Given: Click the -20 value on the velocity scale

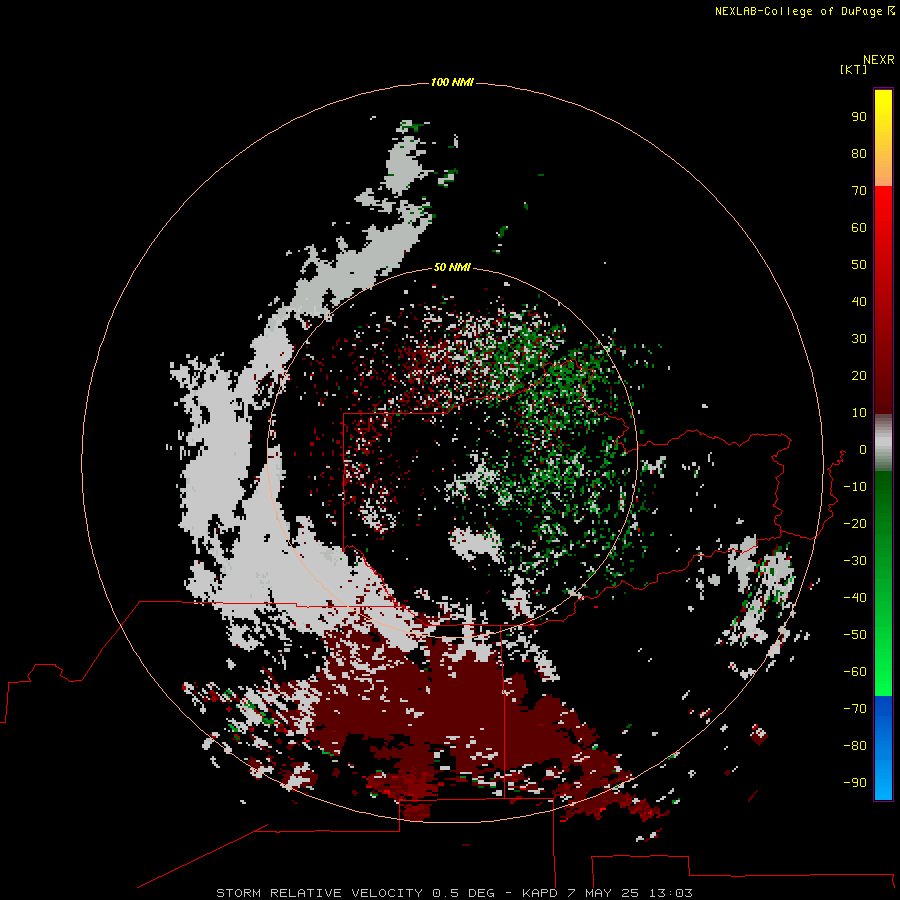Looking at the screenshot, I should [x=855, y=523].
